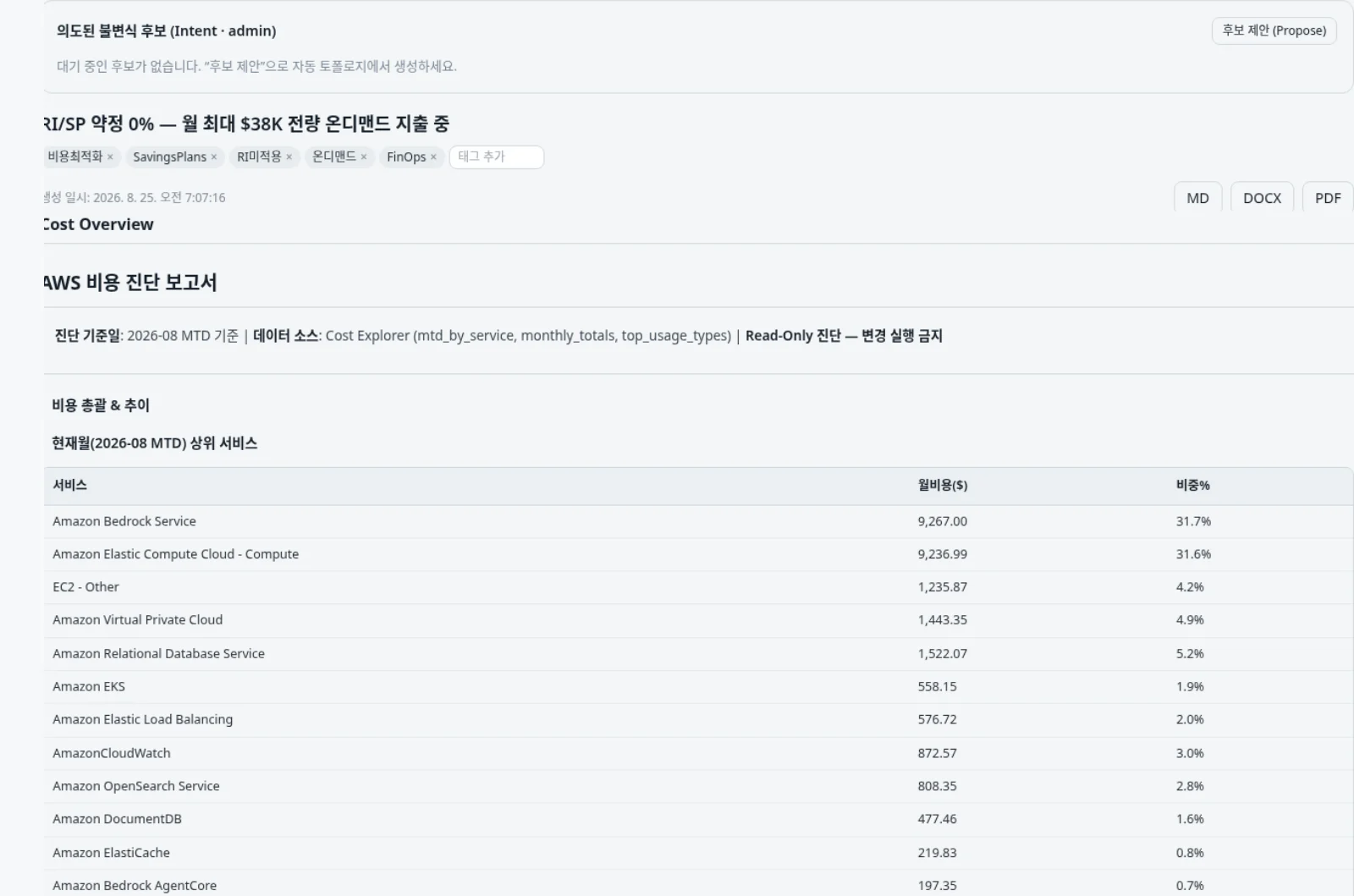Click the 2.8% share cell
The image size is (1354, 896).
(1190, 786)
